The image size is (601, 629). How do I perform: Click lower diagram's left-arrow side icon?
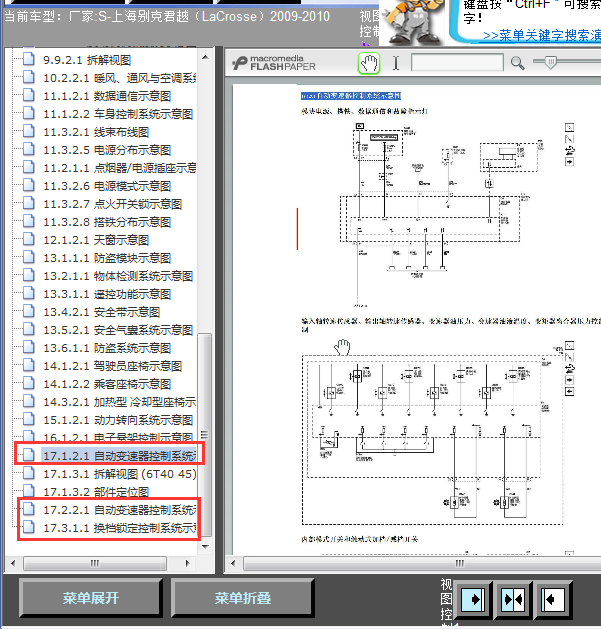(x=569, y=392)
